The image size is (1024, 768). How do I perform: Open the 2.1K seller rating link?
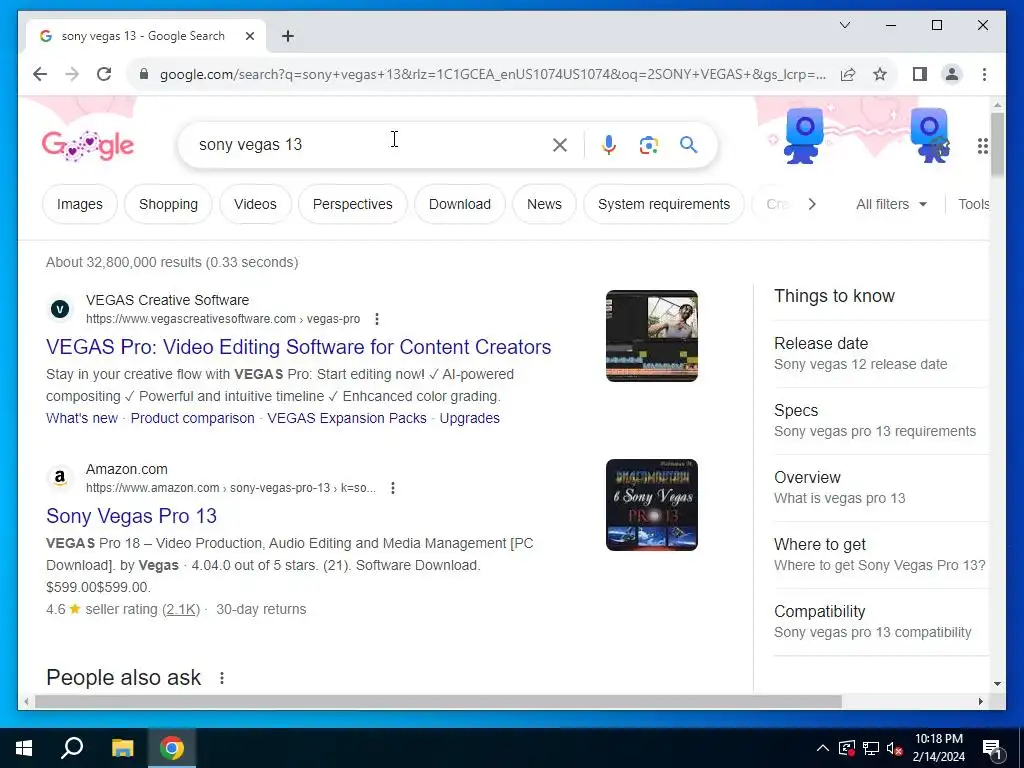[181, 609]
